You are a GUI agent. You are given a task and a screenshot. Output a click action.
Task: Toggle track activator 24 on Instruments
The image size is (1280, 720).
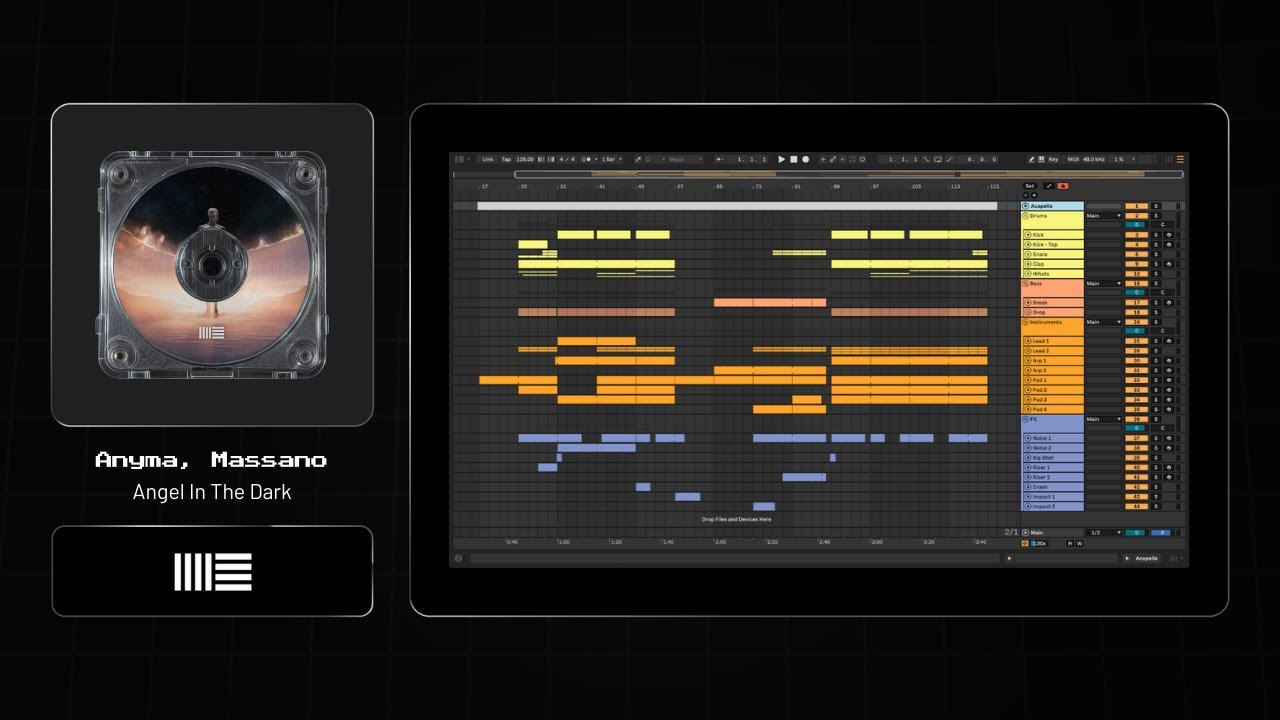pyautogui.click(x=1136, y=322)
